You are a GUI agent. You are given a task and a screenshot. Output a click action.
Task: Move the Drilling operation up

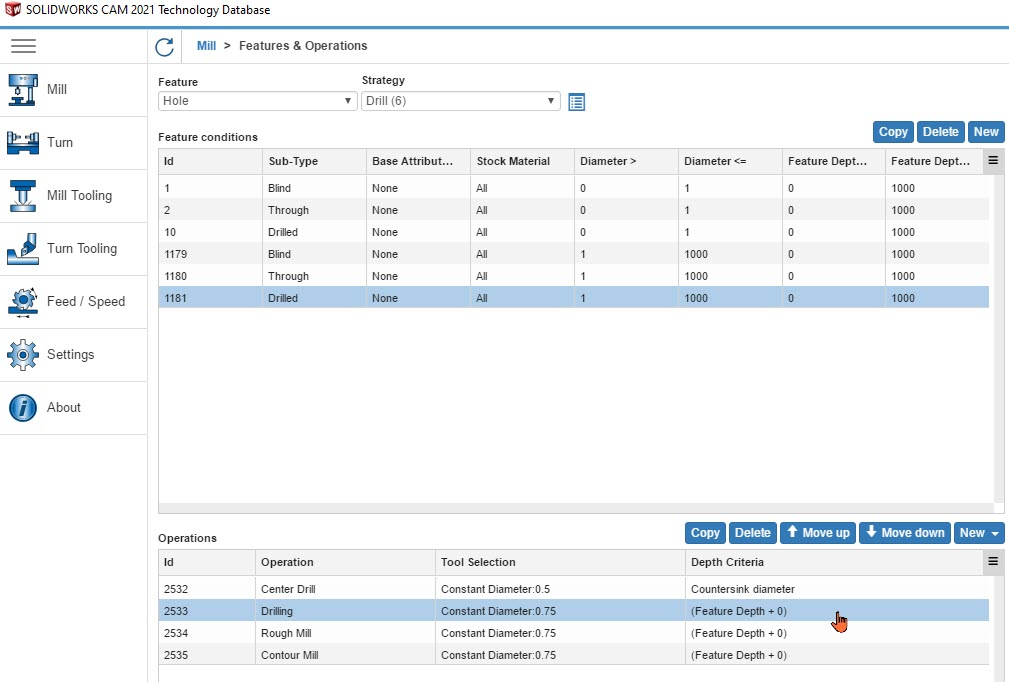[x=817, y=533]
